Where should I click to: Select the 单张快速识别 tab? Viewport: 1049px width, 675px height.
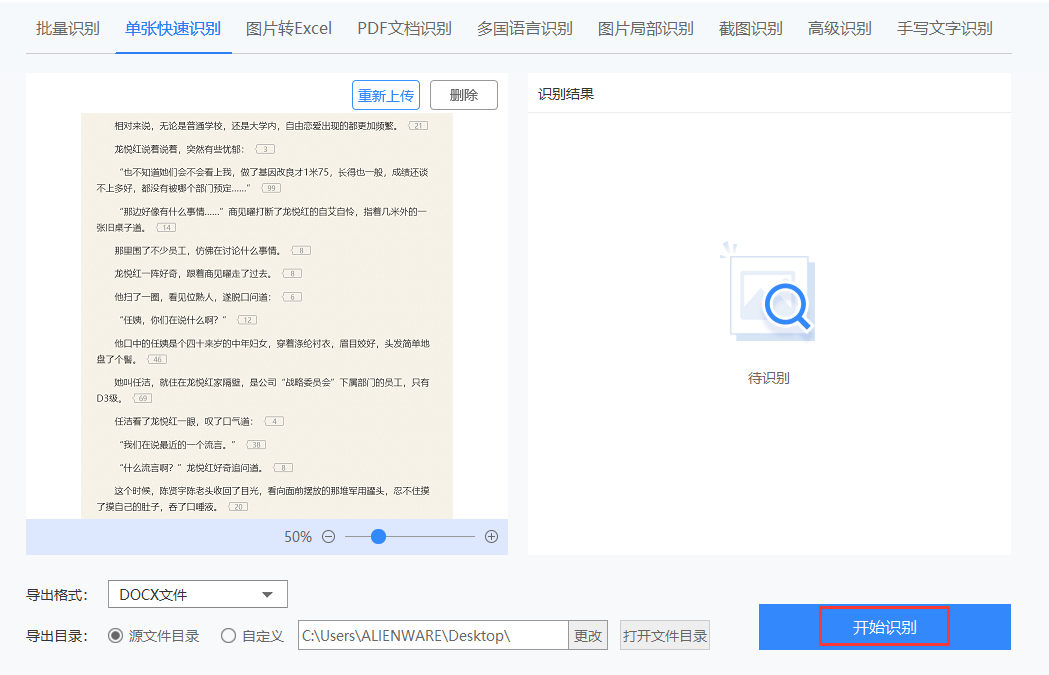click(173, 29)
